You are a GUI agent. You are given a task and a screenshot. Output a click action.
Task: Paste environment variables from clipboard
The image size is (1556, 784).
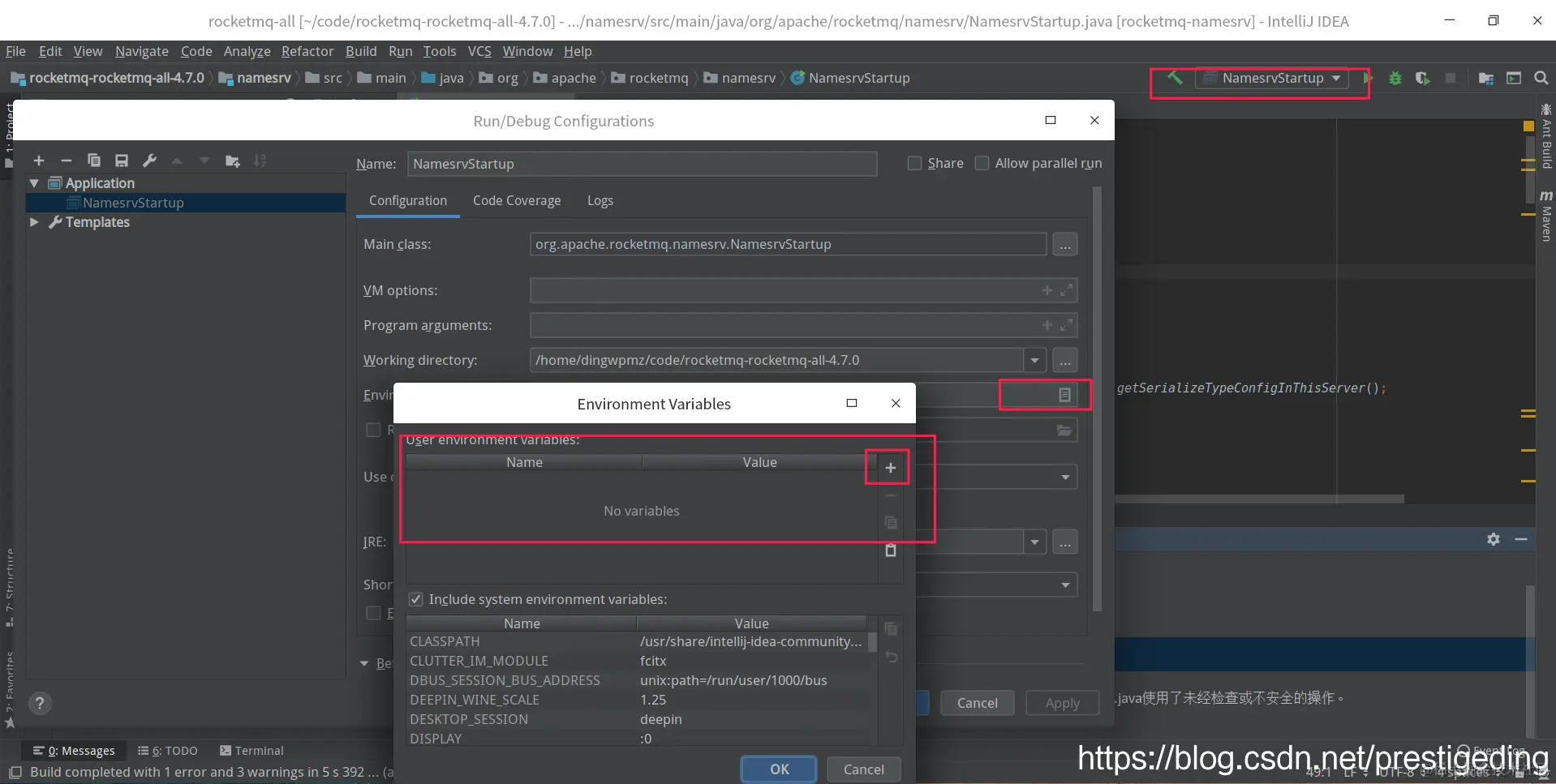(891, 551)
